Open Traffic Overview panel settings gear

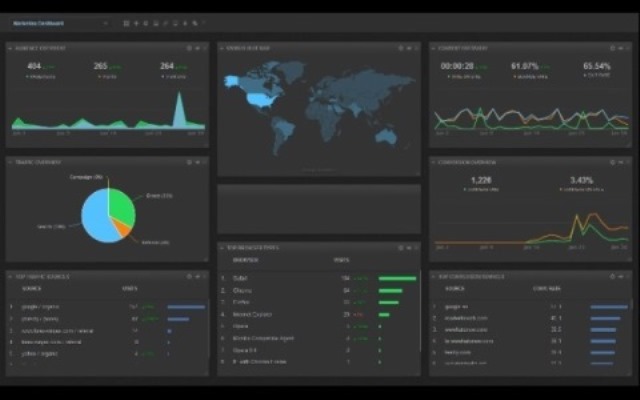coord(189,162)
